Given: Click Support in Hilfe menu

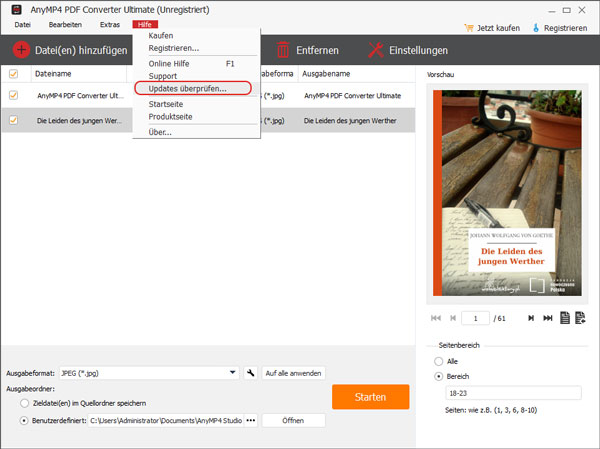Looking at the screenshot, I should point(163,76).
